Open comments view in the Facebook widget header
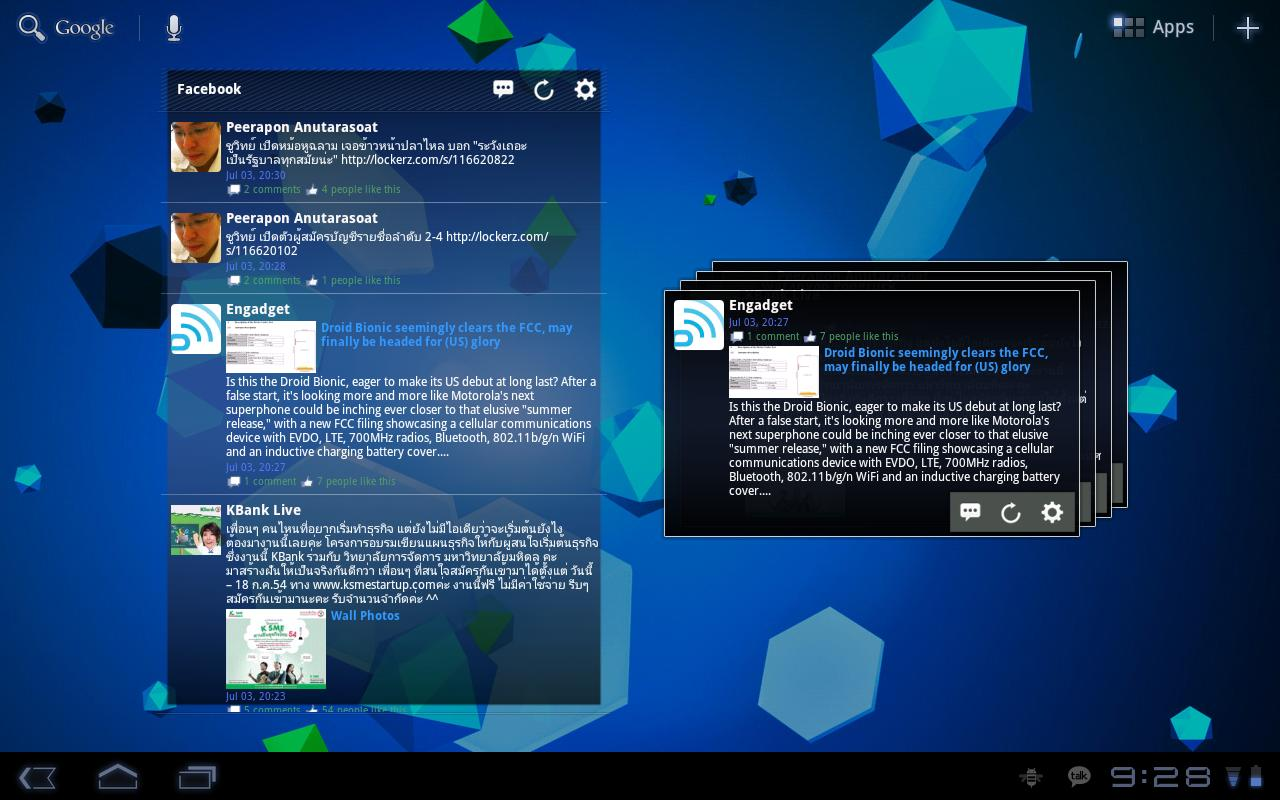This screenshot has height=800, width=1280. click(503, 89)
